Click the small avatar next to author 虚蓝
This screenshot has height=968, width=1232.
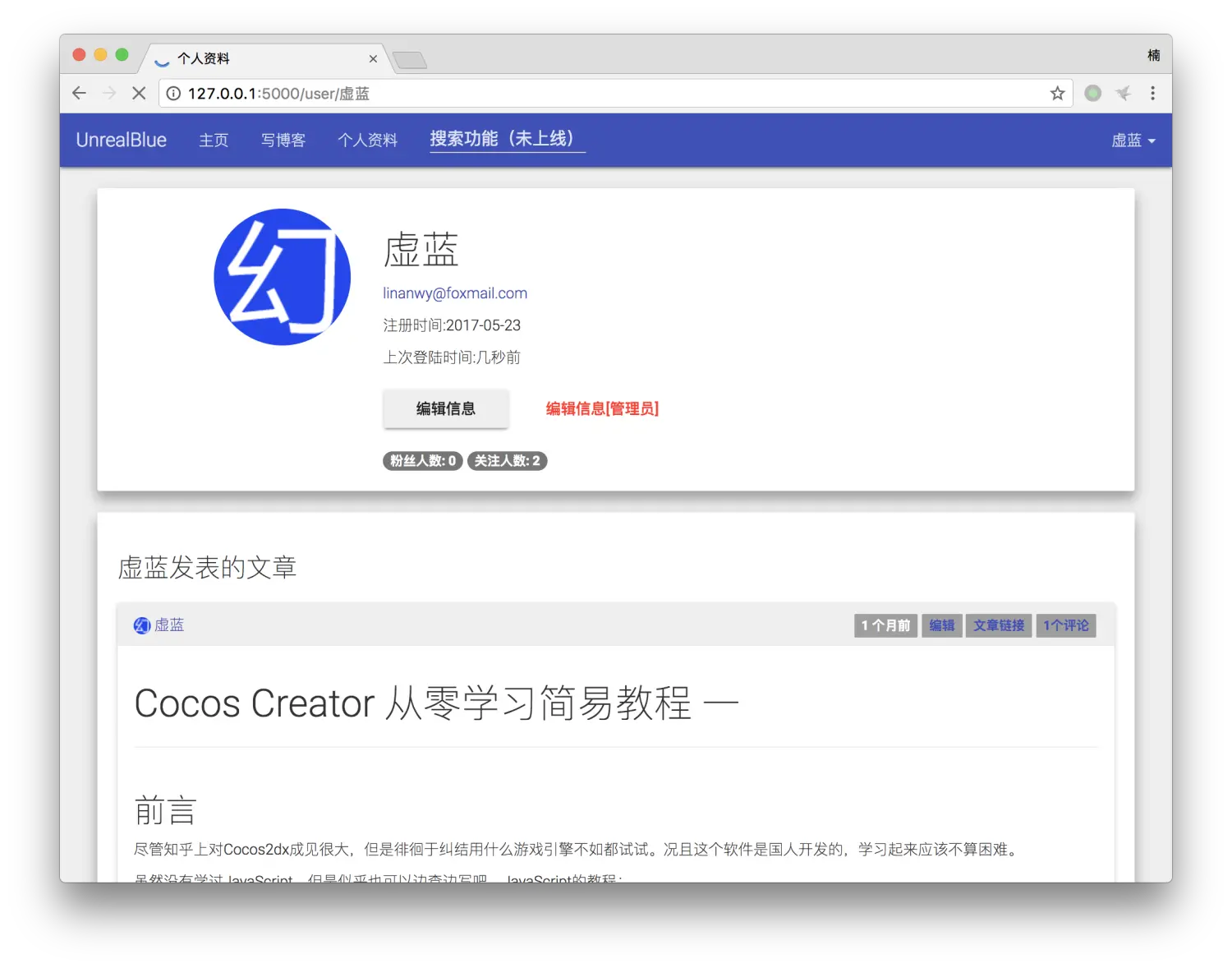142,625
